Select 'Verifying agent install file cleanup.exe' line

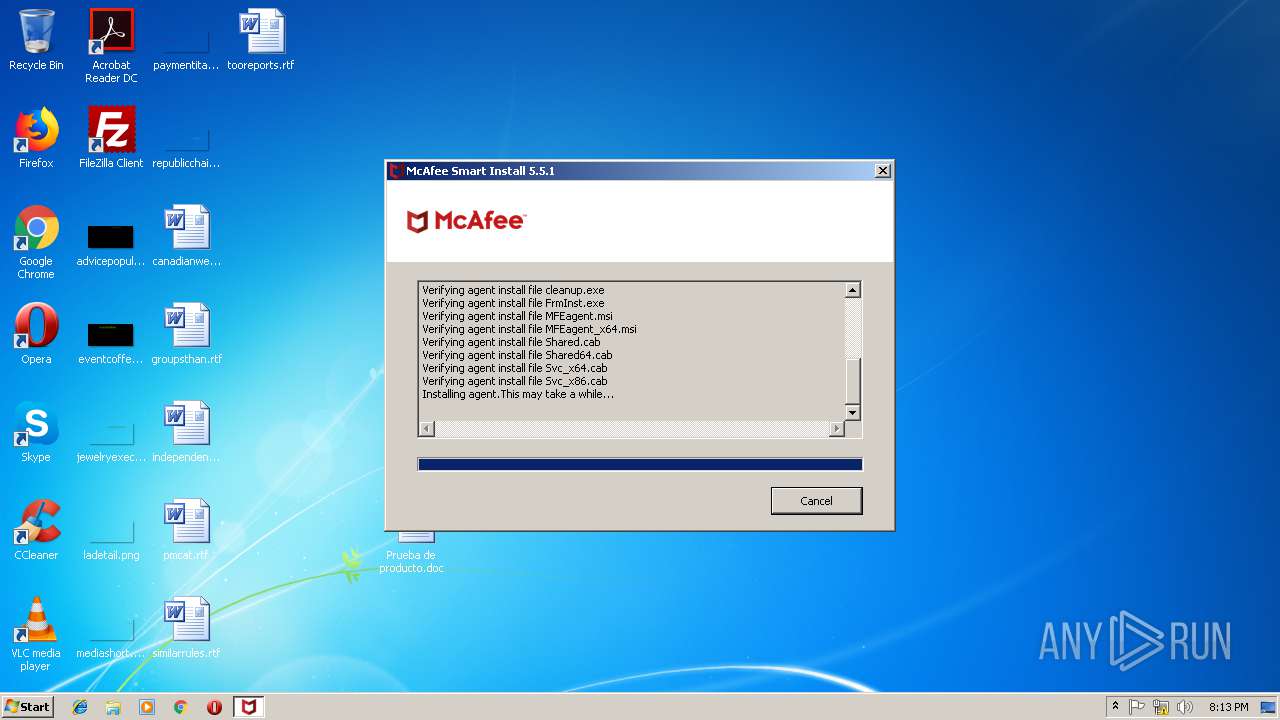(513, 290)
